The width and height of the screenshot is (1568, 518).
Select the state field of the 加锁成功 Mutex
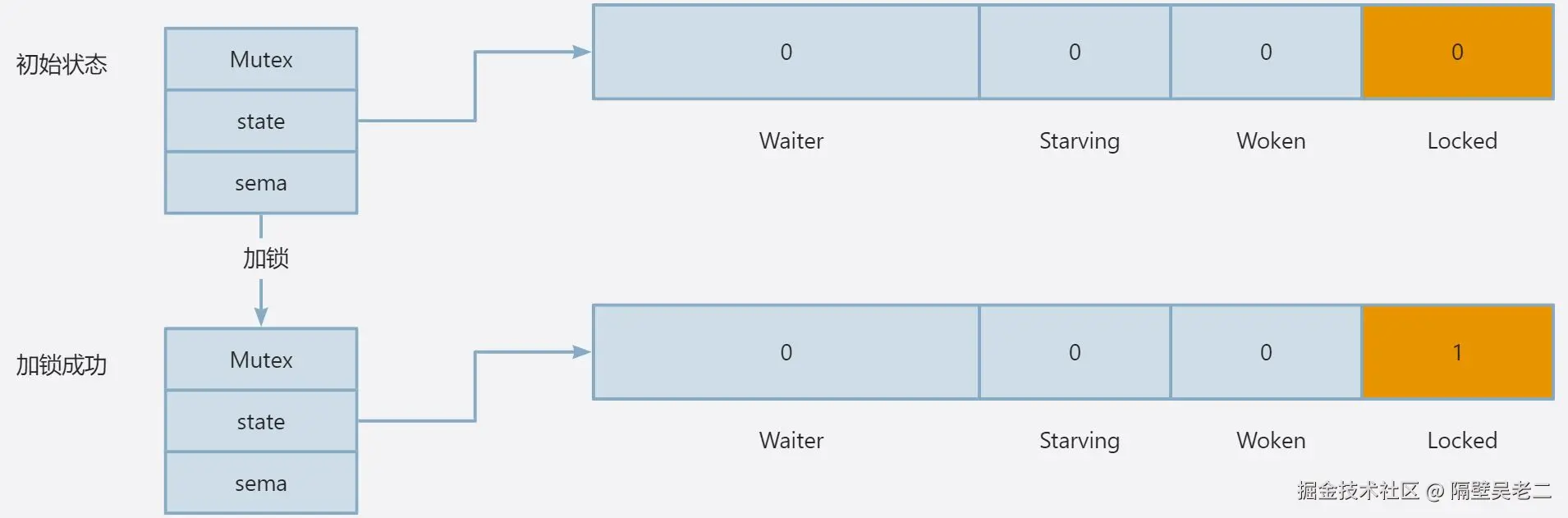[261, 422]
